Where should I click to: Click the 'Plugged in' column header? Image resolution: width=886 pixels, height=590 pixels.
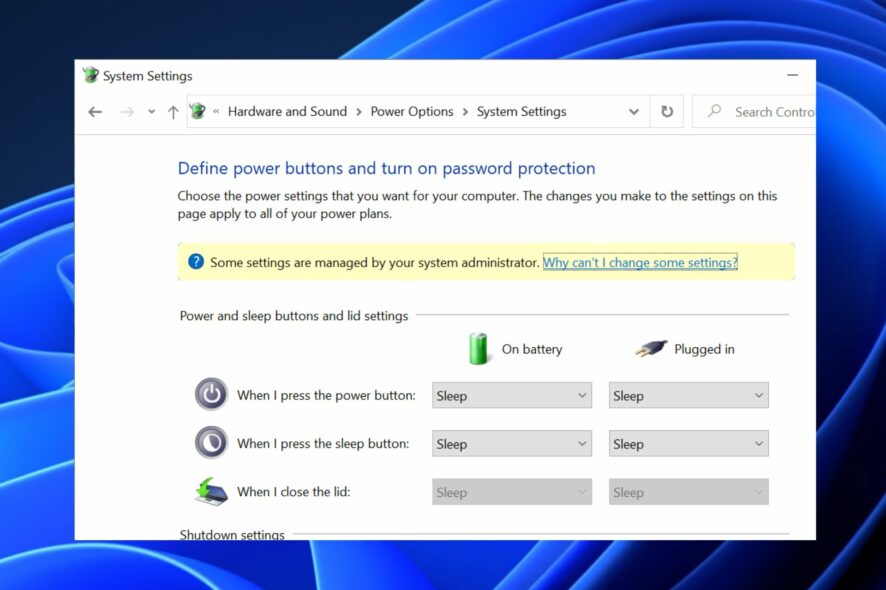coord(704,349)
